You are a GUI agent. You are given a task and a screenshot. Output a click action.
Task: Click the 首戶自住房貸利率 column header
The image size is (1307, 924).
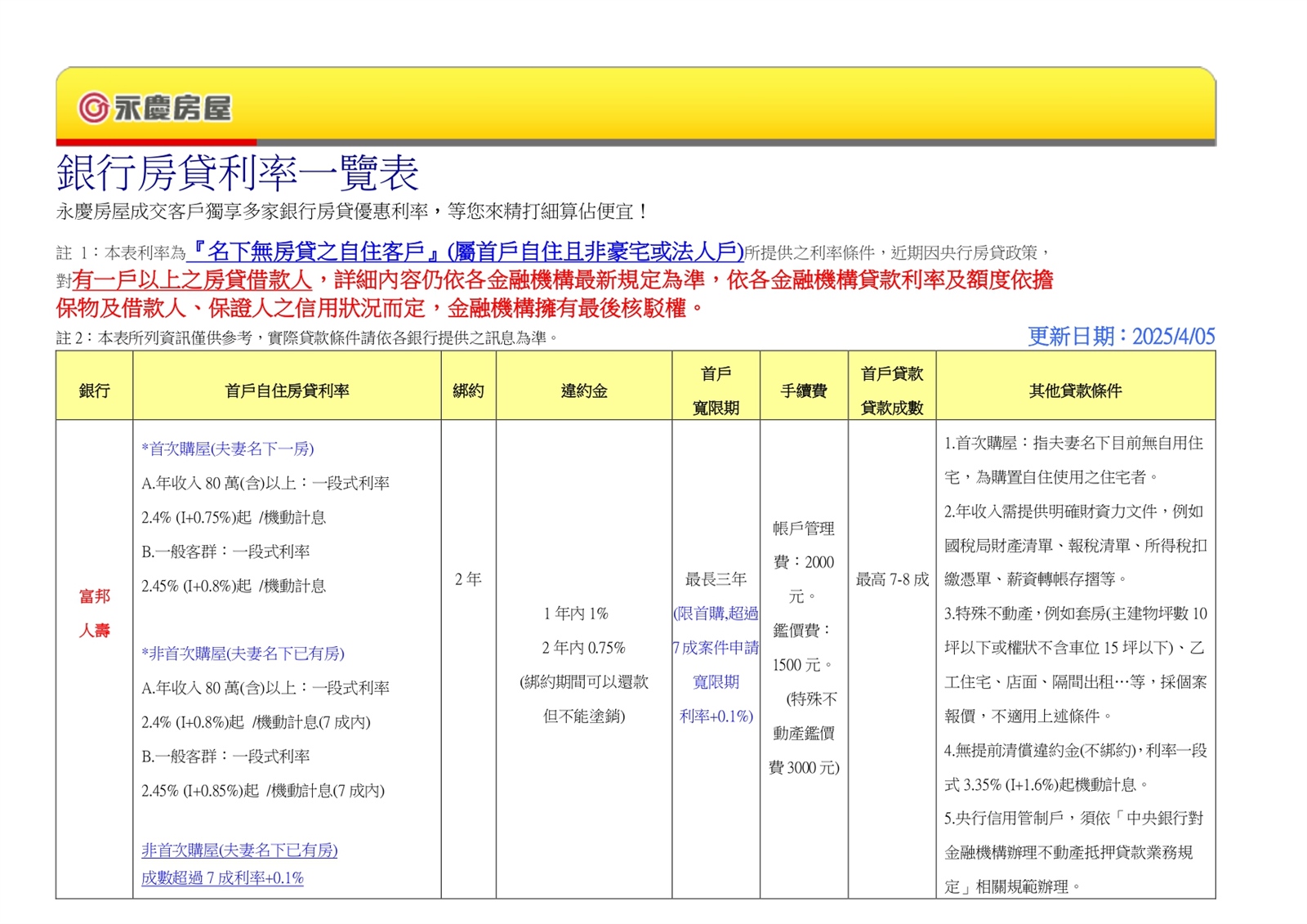pos(287,391)
